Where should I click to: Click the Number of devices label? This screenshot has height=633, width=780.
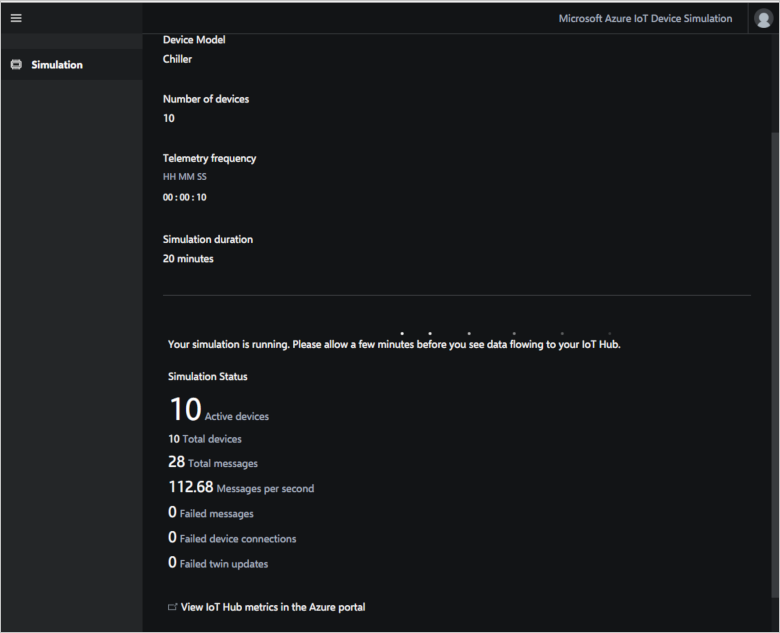[x=206, y=99]
